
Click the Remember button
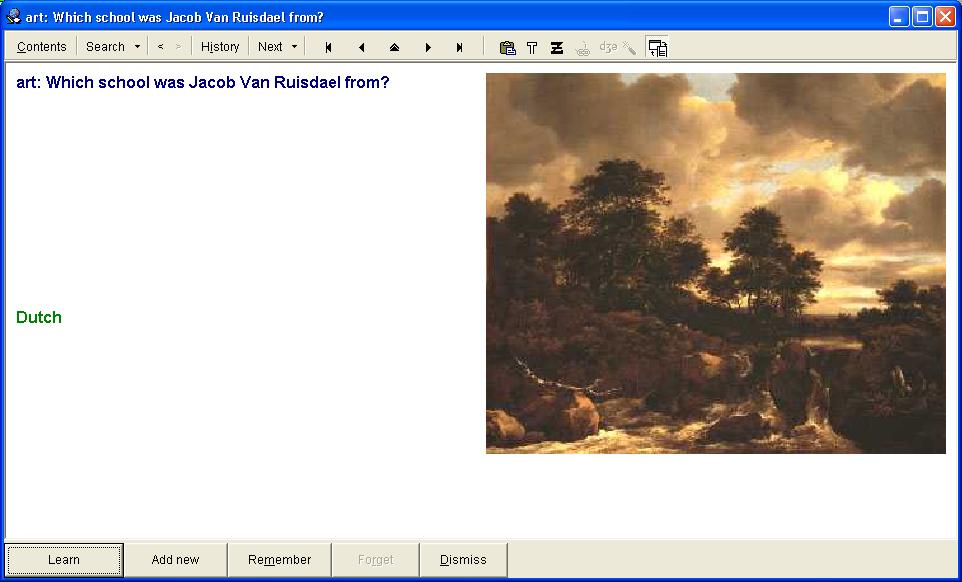point(279,560)
